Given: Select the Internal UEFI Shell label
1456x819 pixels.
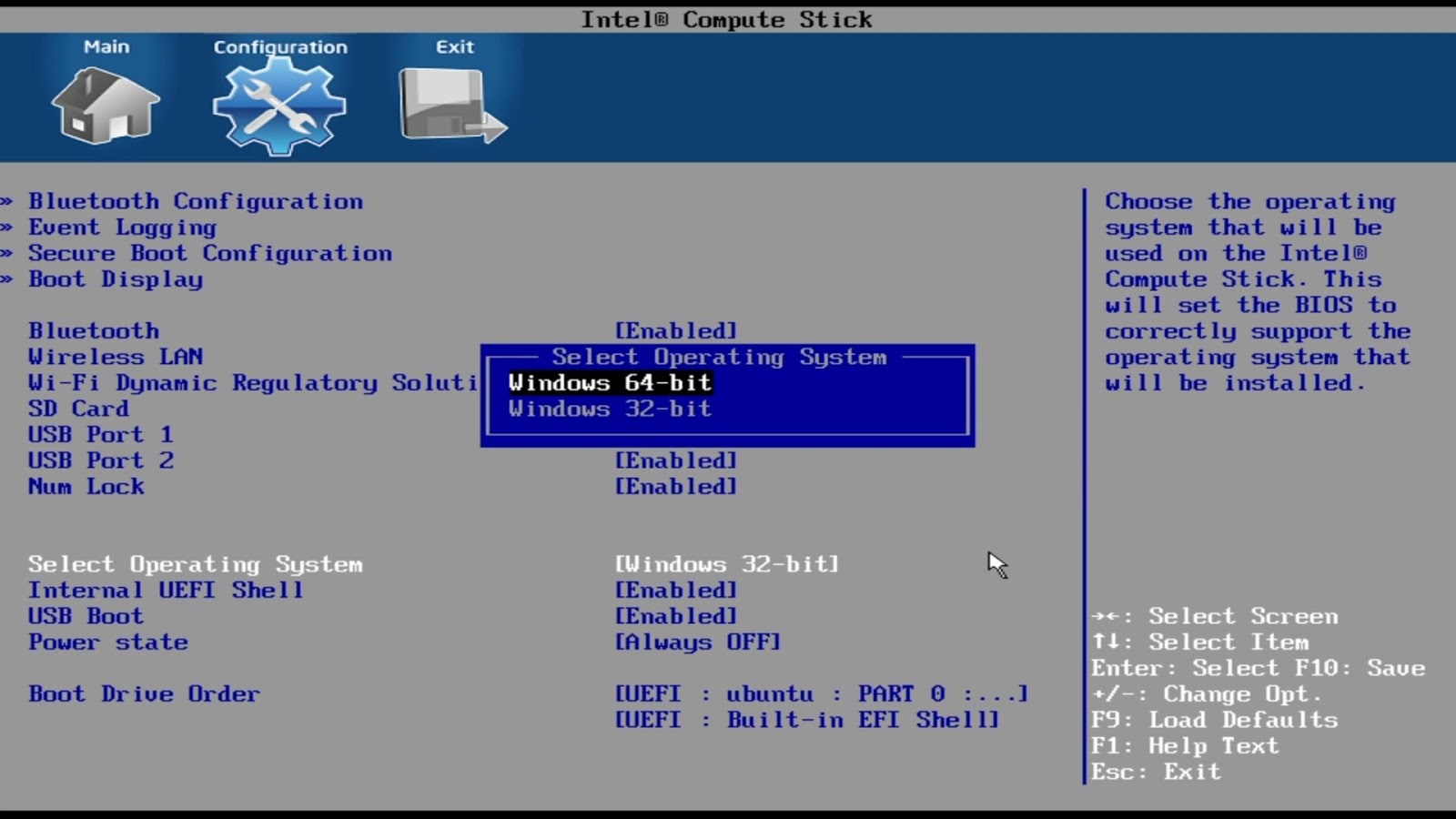Looking at the screenshot, I should coord(166,591).
